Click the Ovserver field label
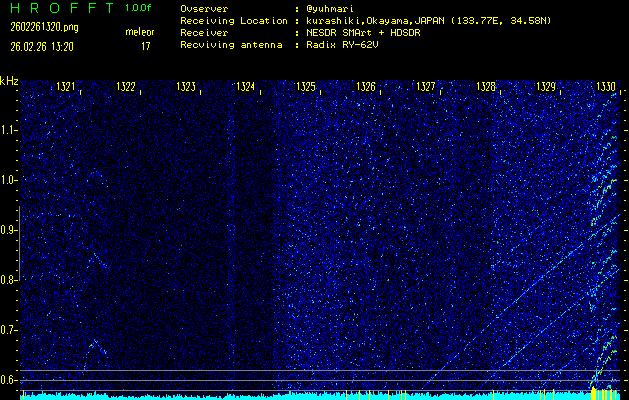 tap(204, 9)
